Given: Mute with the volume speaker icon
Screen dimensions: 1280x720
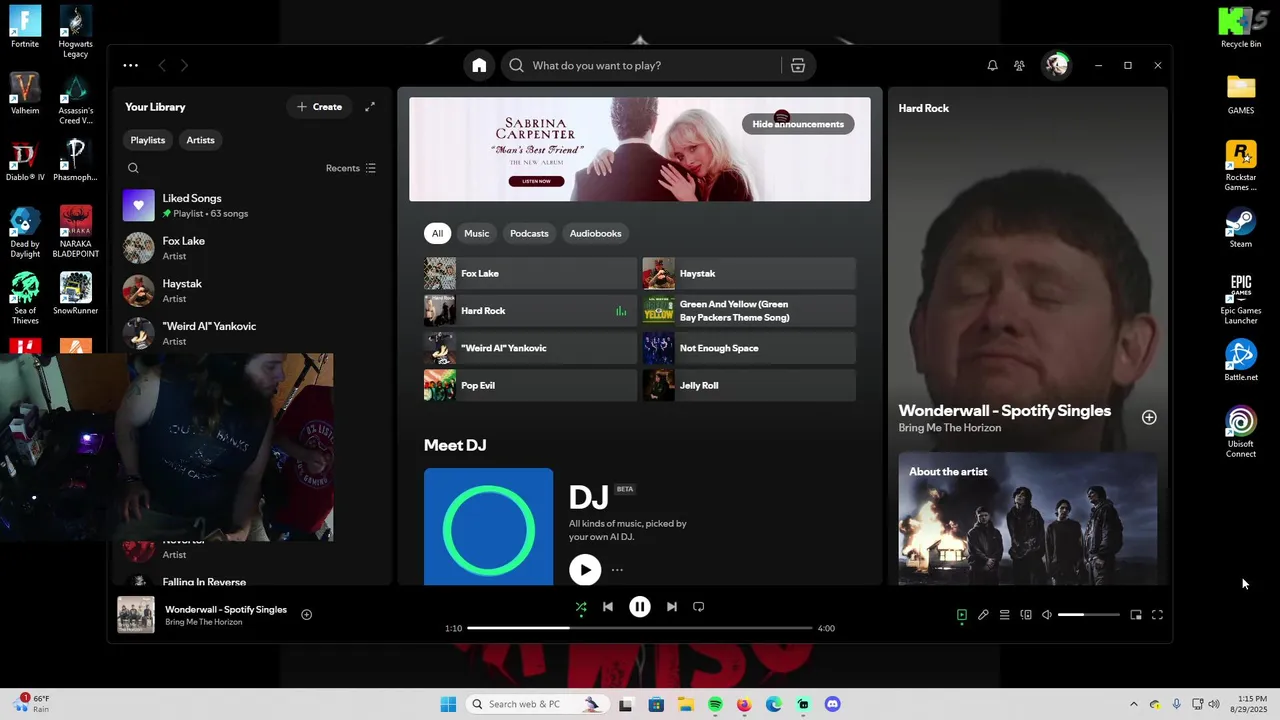Looking at the screenshot, I should click(1047, 615).
